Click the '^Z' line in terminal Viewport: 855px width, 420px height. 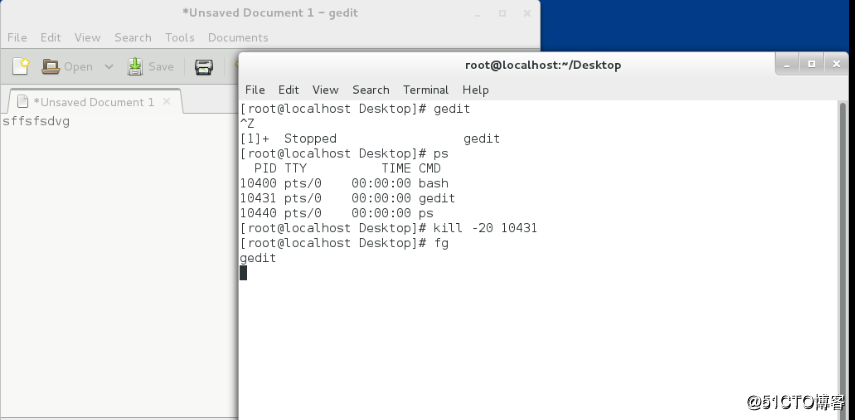247,124
